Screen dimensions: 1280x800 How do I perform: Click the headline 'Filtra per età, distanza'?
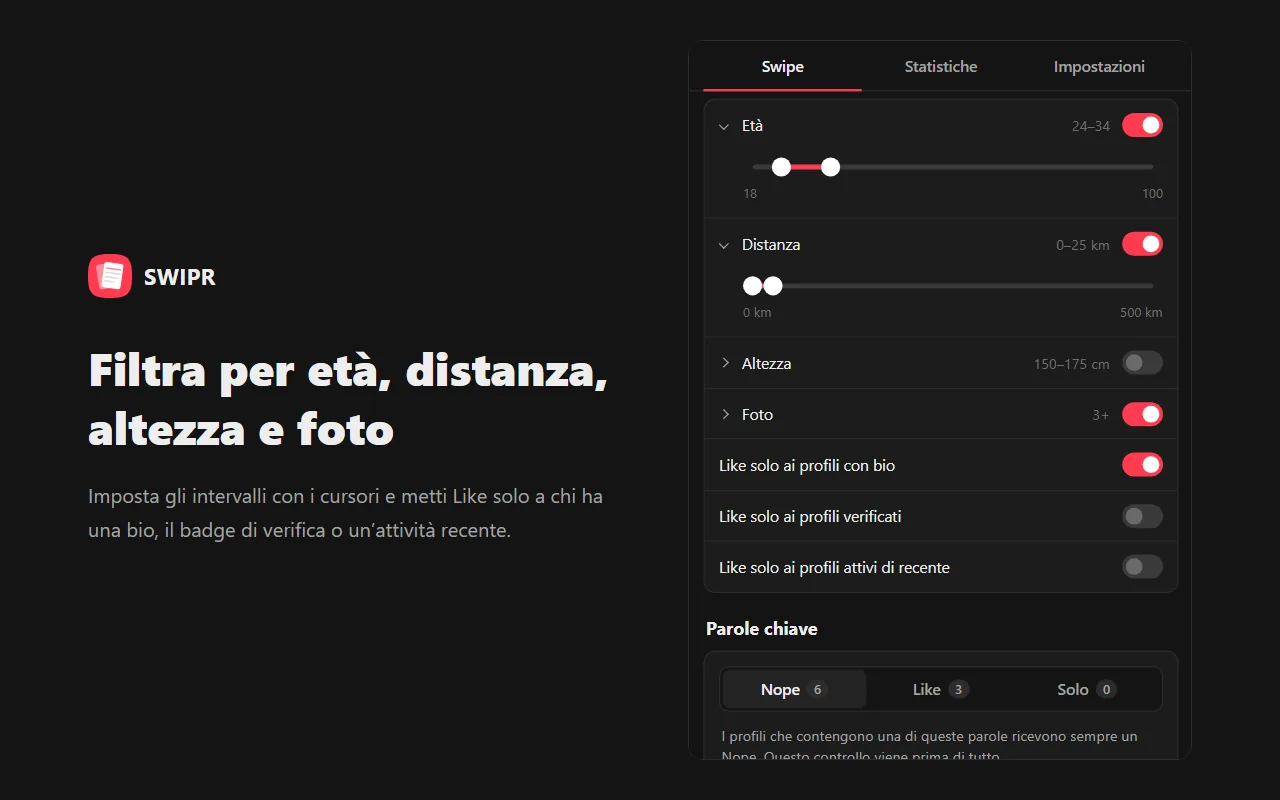coord(348,371)
